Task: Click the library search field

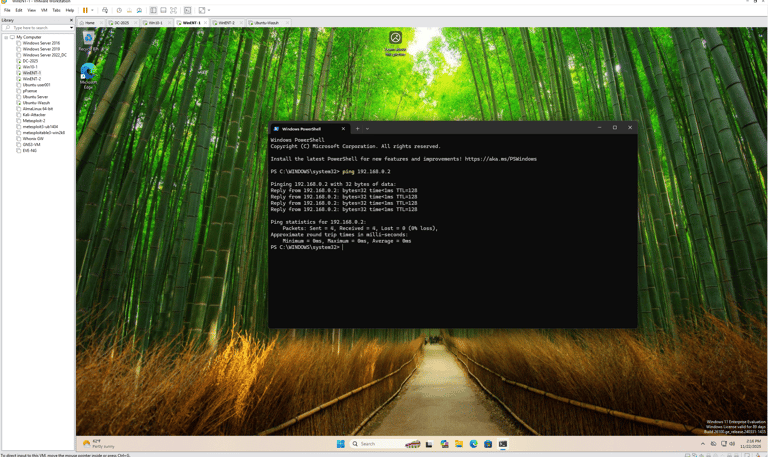Action: pyautogui.click(x=37, y=28)
